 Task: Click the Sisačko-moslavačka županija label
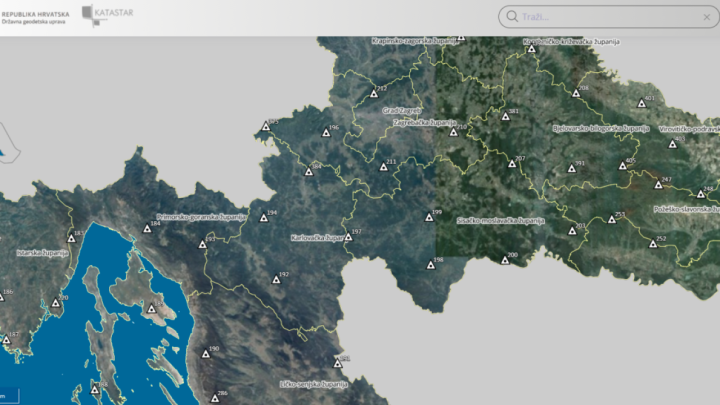click(498, 219)
